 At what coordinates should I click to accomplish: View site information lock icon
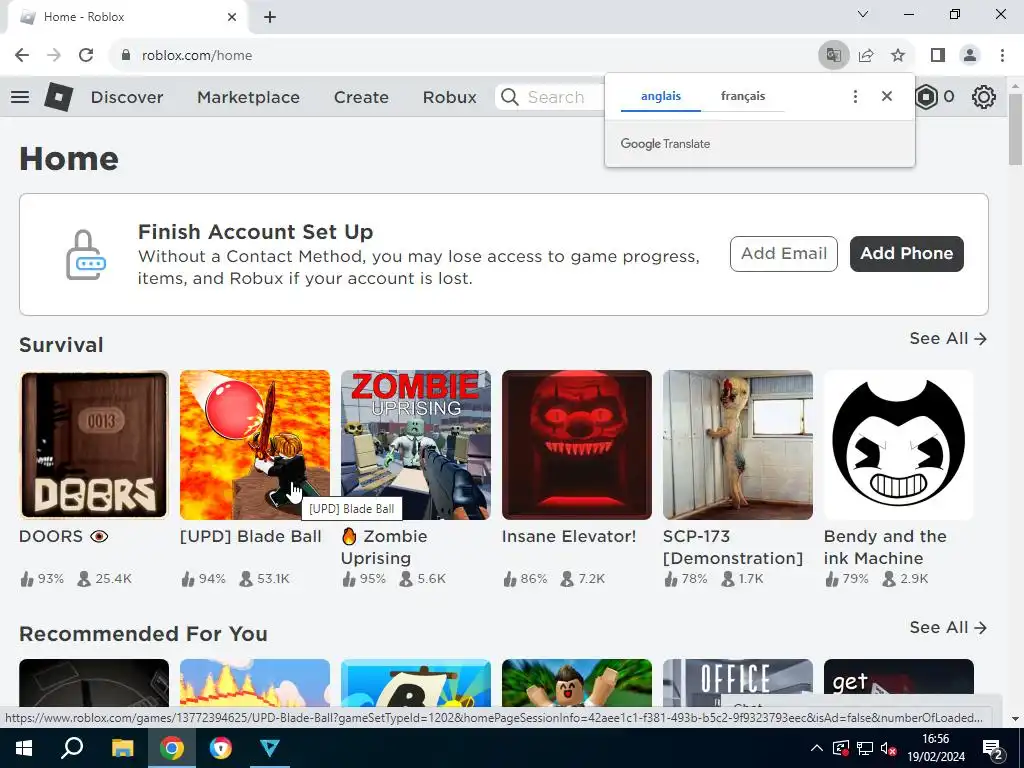point(126,56)
